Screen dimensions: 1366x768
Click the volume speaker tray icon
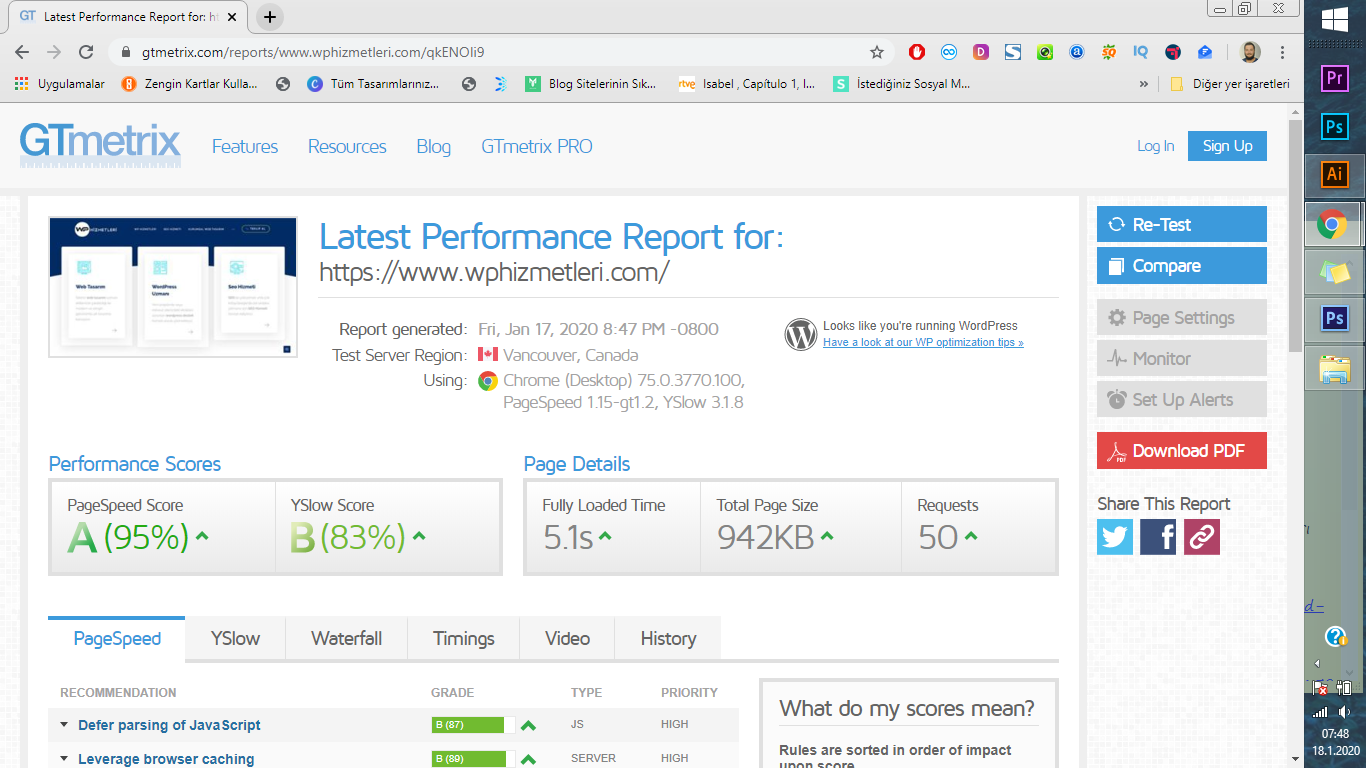tap(1345, 711)
